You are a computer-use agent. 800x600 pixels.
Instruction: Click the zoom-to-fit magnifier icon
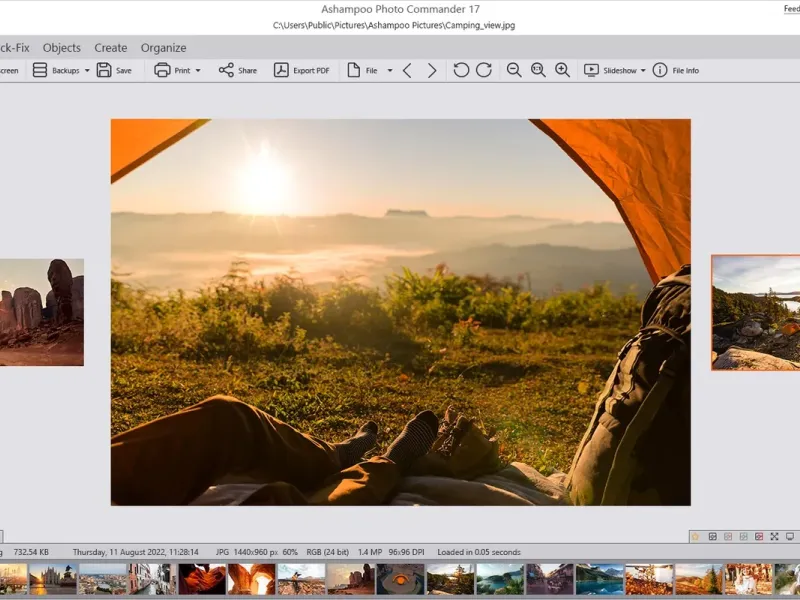[x=538, y=70]
